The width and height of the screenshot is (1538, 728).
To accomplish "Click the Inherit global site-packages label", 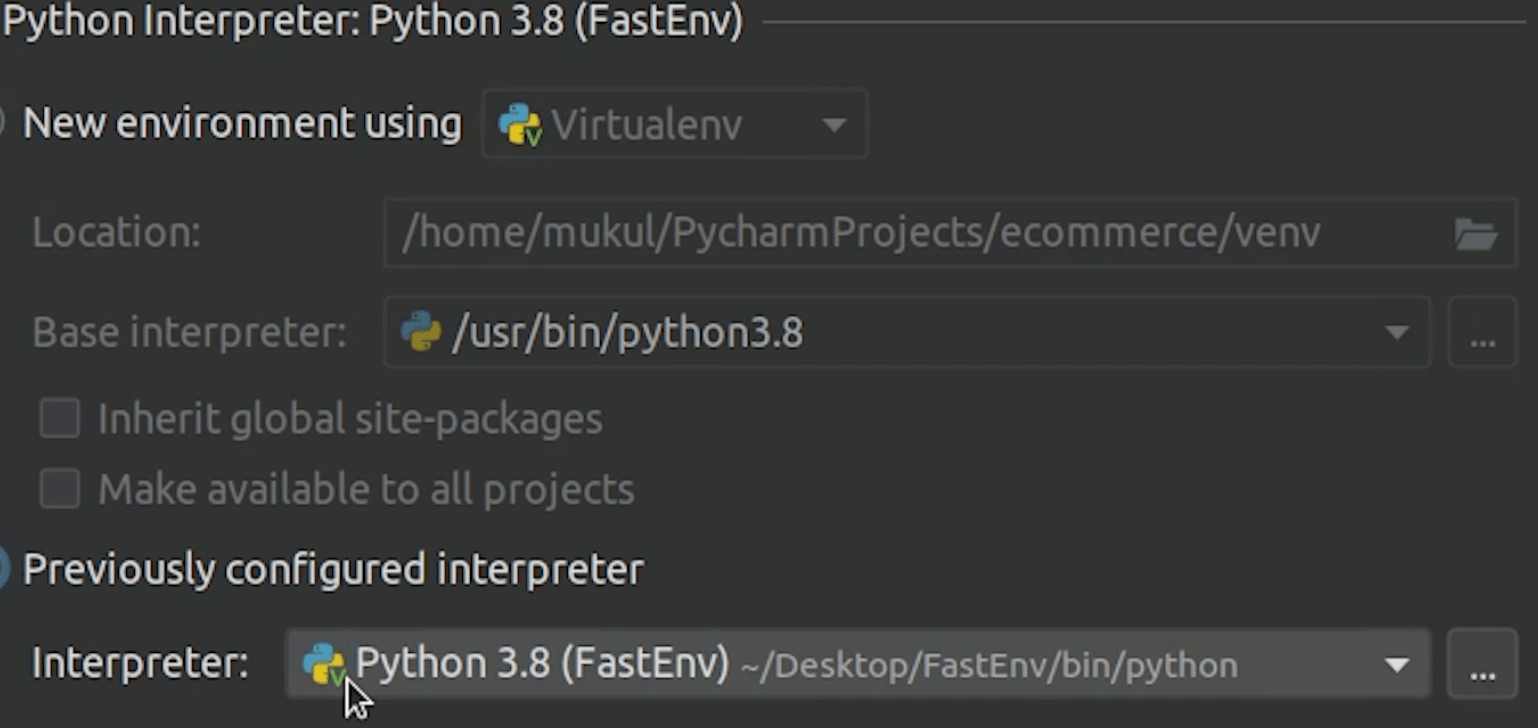I will [350, 419].
